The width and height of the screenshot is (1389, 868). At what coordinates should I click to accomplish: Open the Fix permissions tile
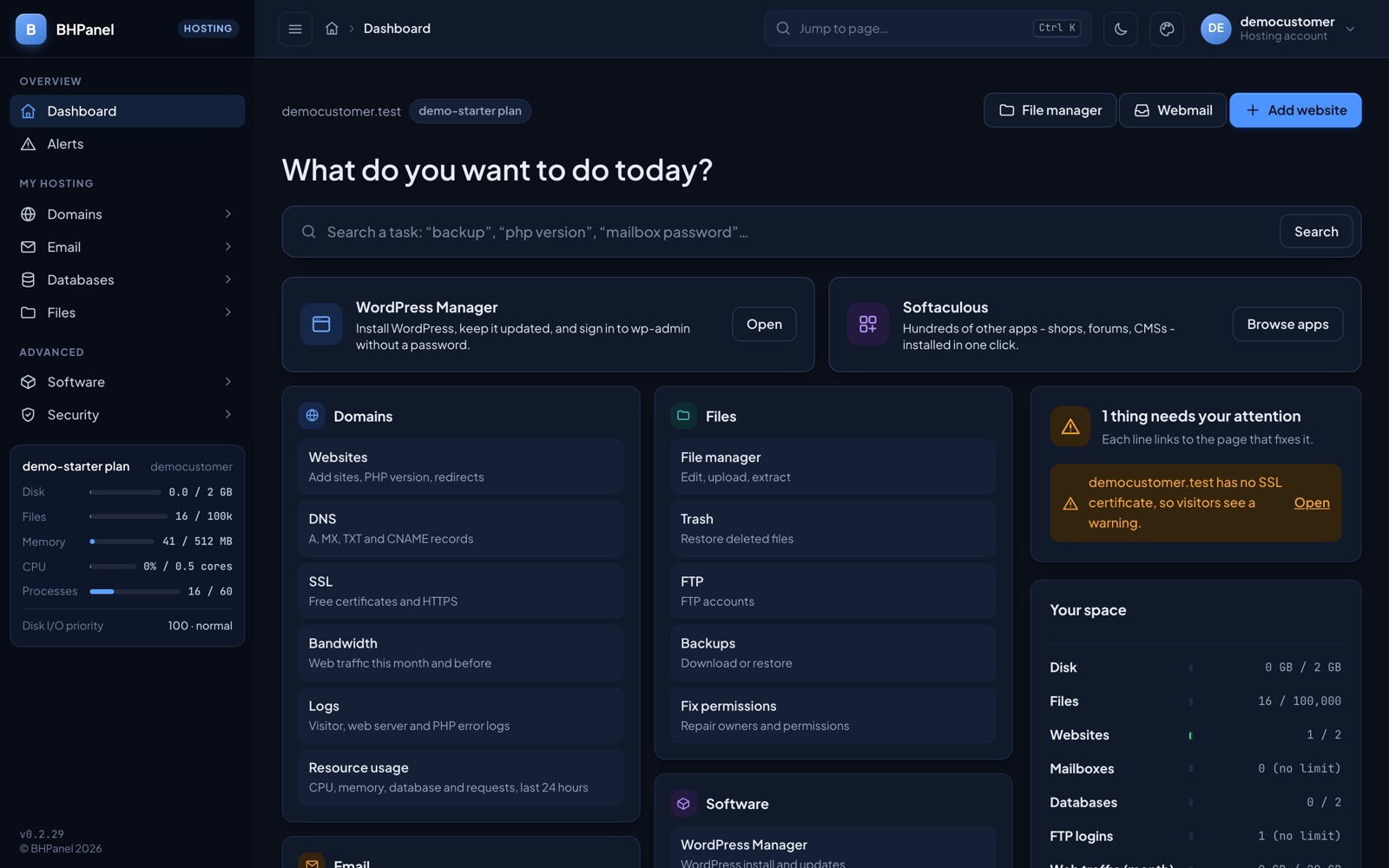833,715
